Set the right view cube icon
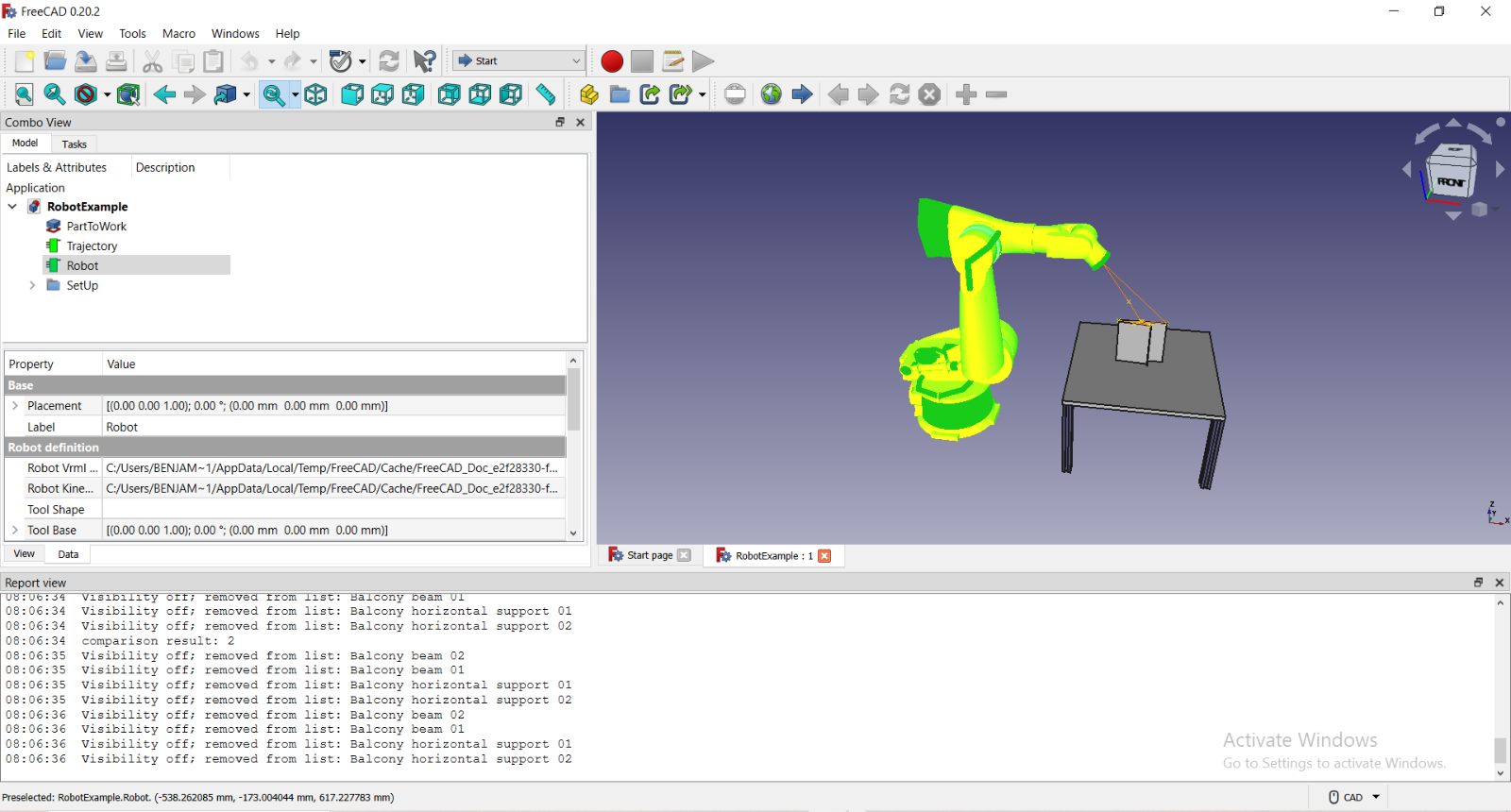This screenshot has height=812, width=1511. (414, 94)
